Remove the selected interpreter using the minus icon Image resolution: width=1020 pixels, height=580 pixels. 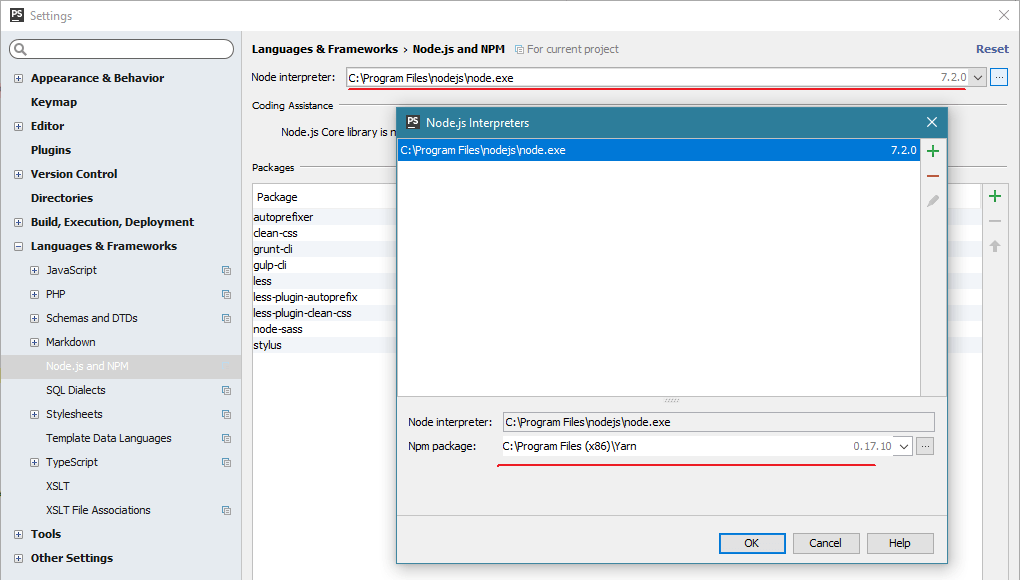(932, 174)
